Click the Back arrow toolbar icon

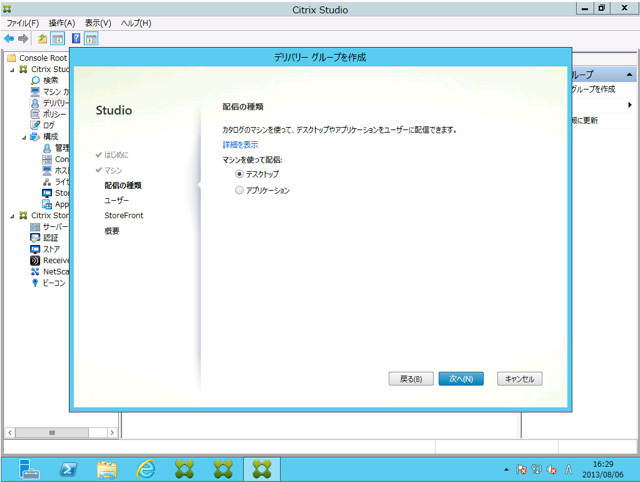pos(9,39)
